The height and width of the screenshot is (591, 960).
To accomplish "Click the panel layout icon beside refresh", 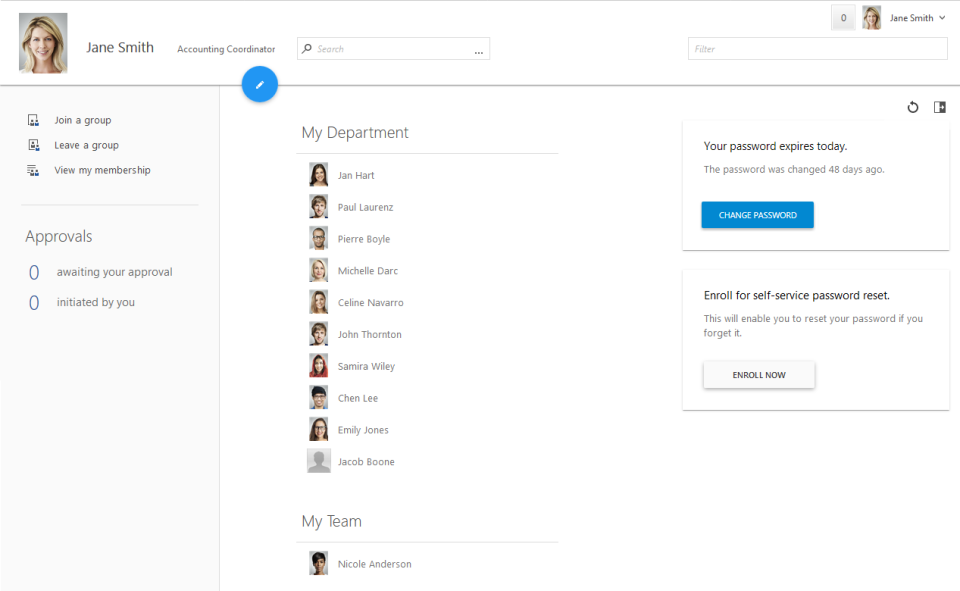I will (939, 108).
